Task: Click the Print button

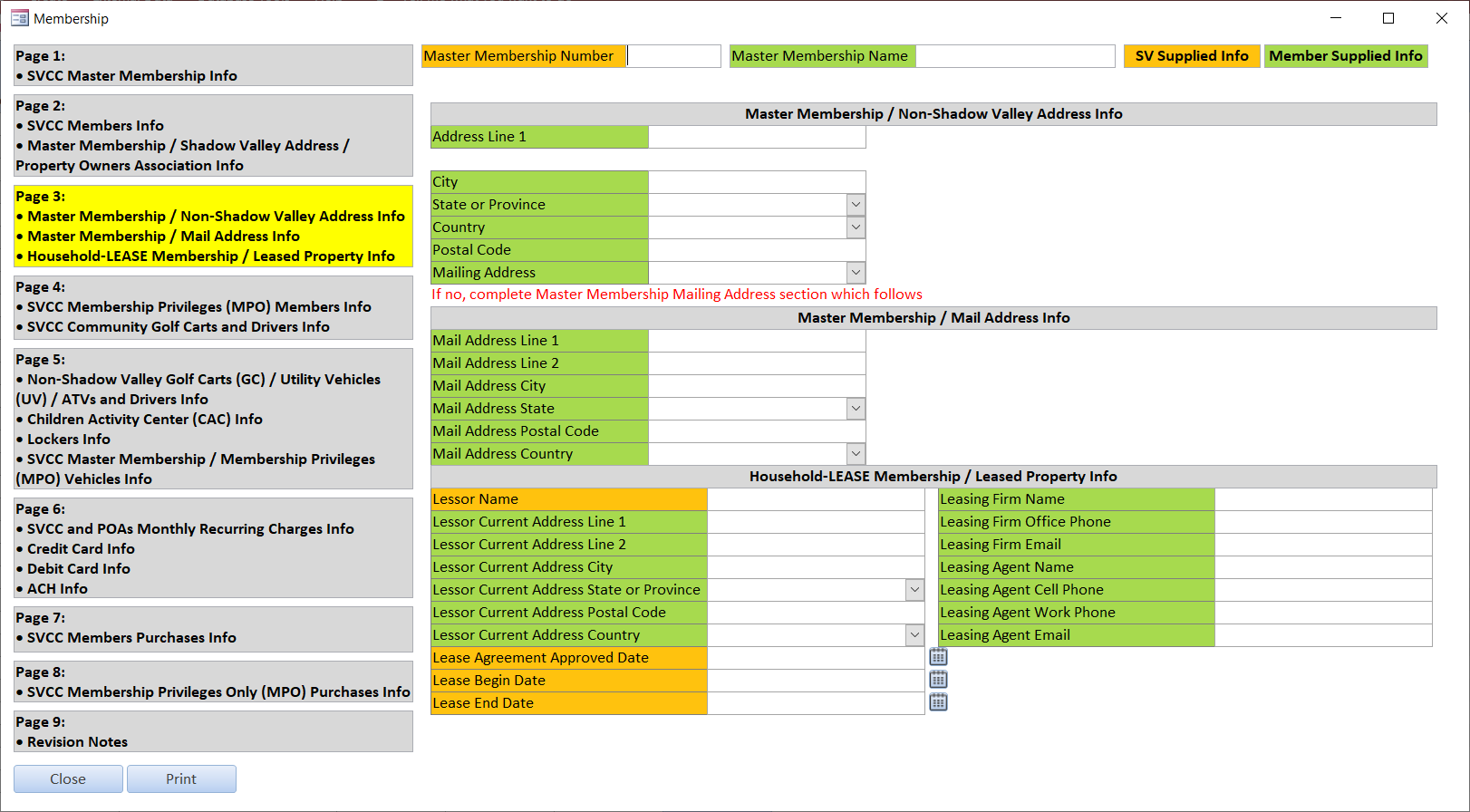Action: click(x=181, y=779)
